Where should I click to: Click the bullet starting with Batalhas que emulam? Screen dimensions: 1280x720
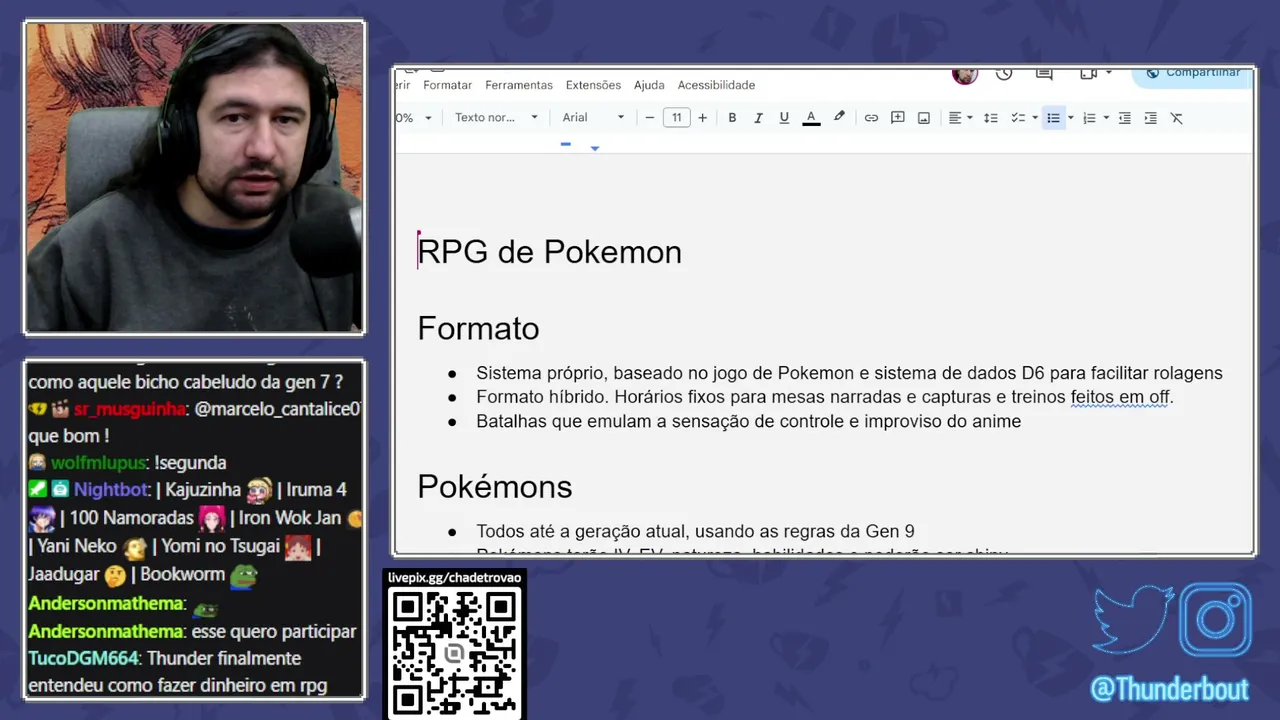[x=748, y=421]
